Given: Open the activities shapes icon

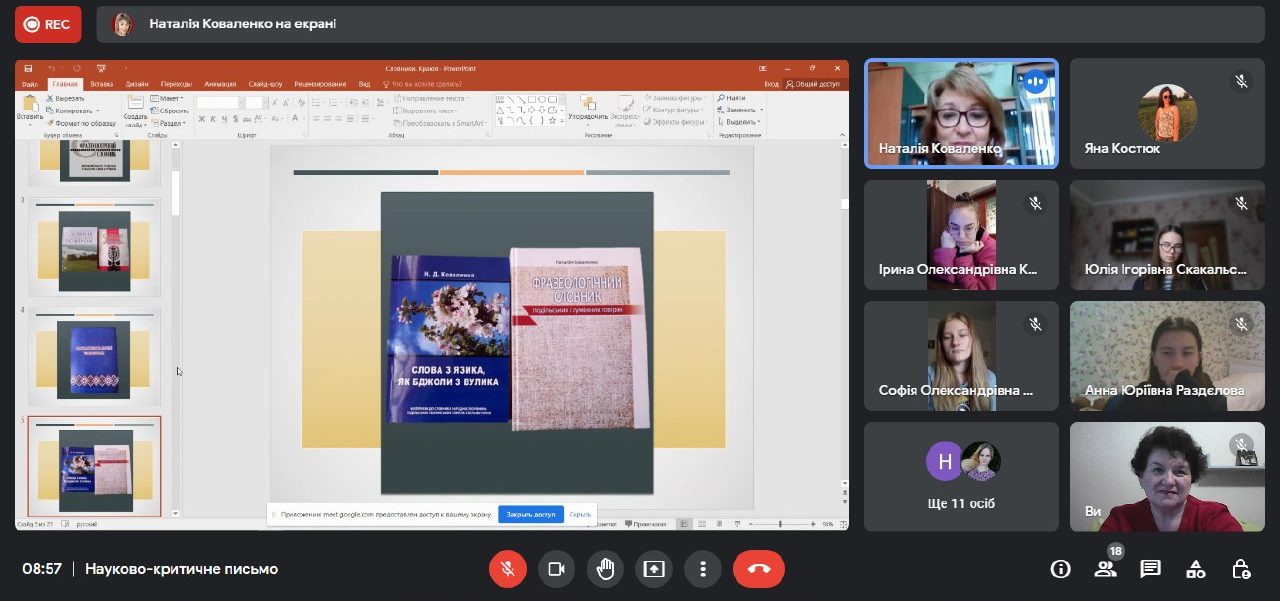Looking at the screenshot, I should click(1195, 569).
